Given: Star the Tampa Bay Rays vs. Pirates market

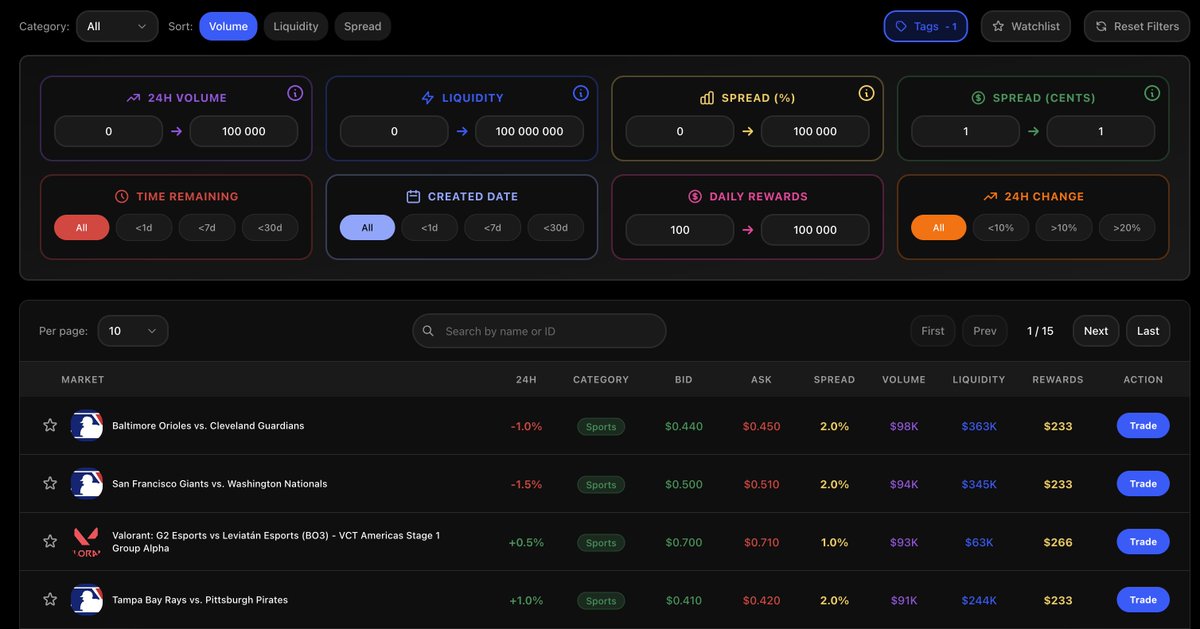Looking at the screenshot, I should [x=50, y=600].
